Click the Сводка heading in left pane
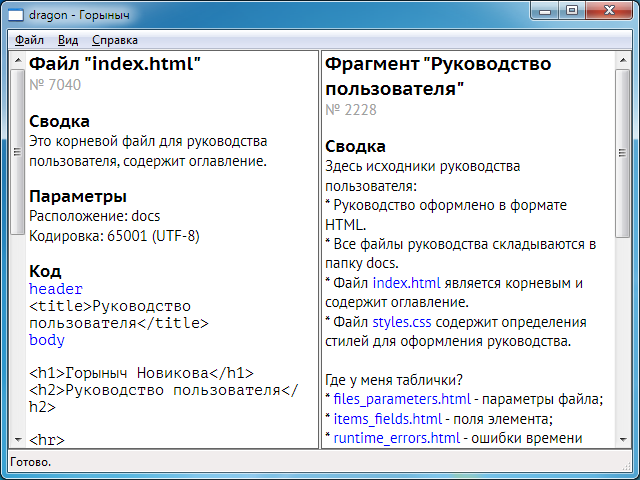The image size is (640, 480). pos(59,121)
